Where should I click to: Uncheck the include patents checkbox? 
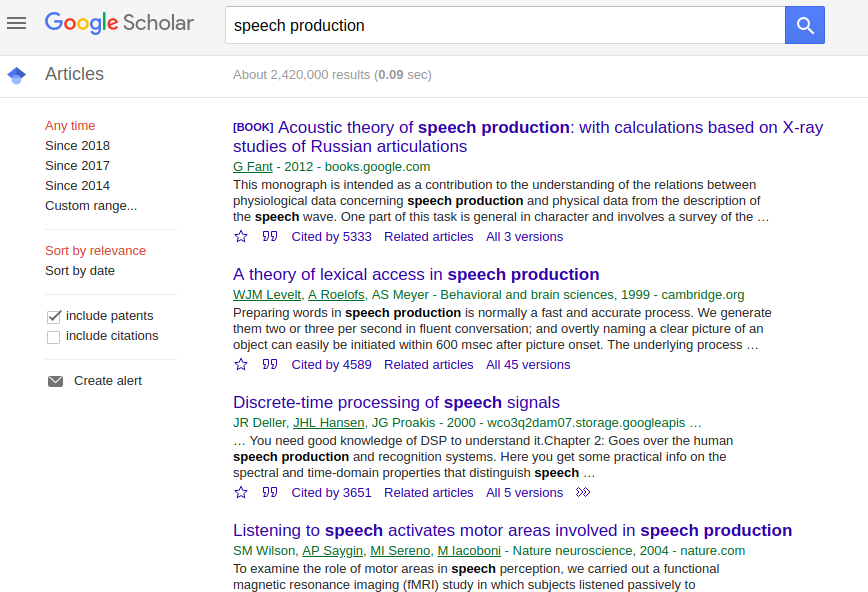tap(54, 316)
